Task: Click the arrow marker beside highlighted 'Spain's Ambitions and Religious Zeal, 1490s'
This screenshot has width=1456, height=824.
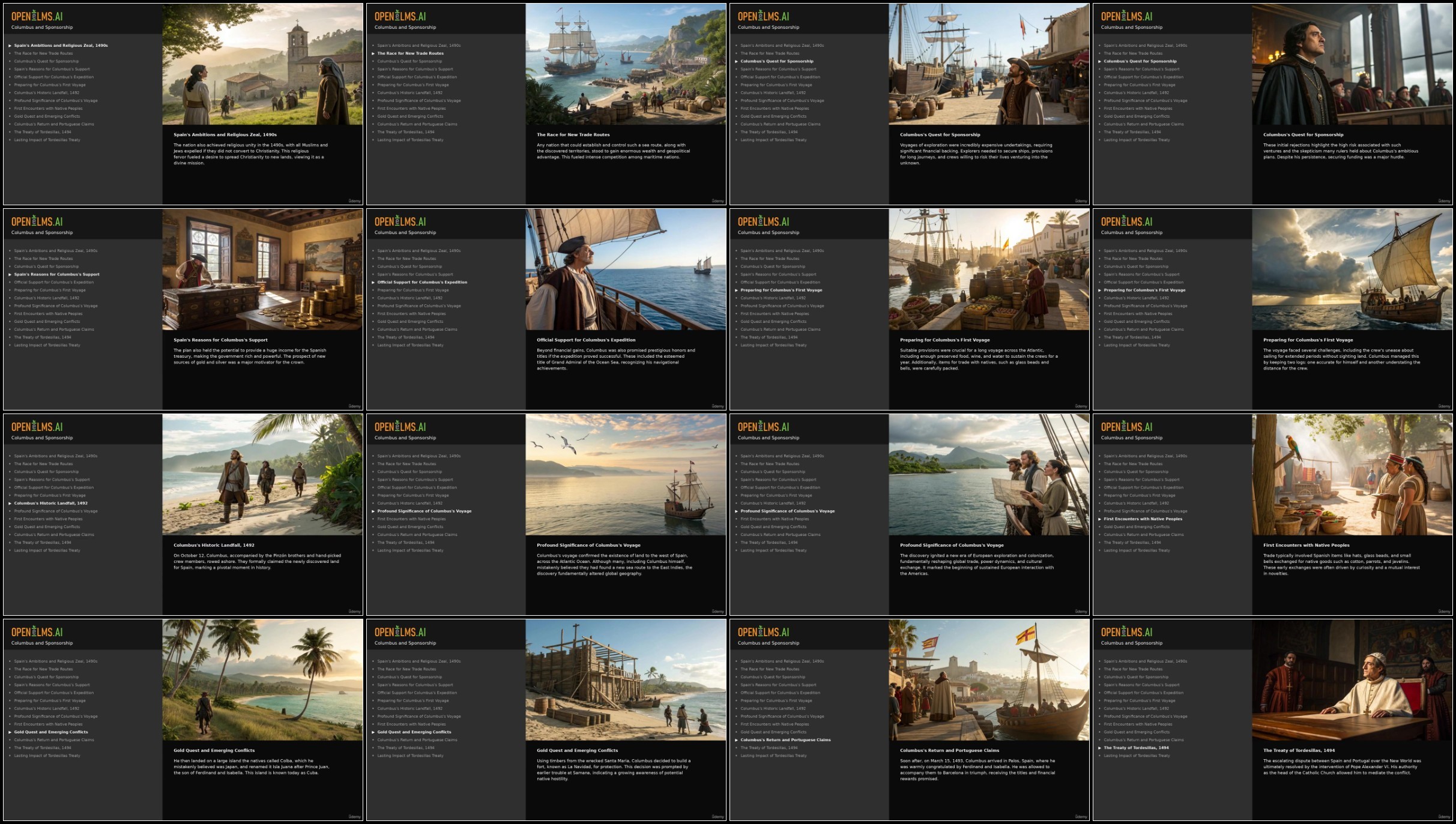Action: tap(10, 46)
